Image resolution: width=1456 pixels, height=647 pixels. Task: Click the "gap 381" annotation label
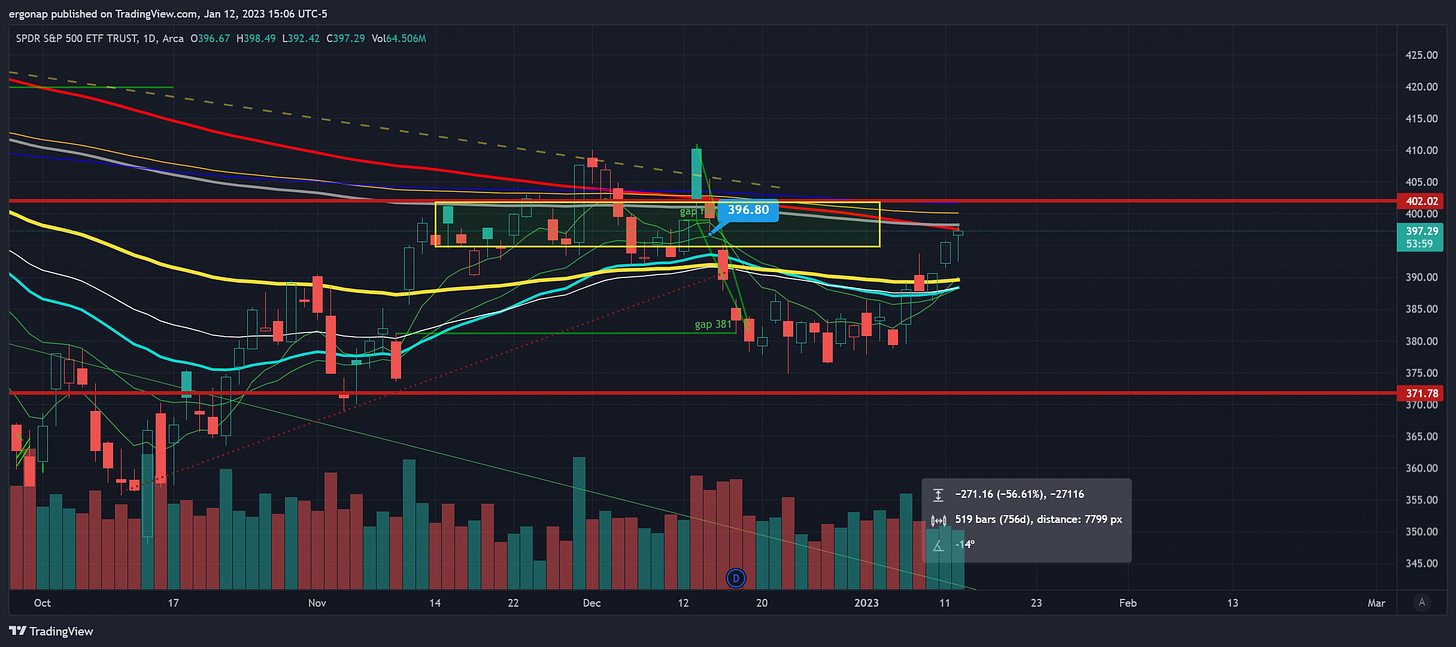pyautogui.click(x=714, y=325)
